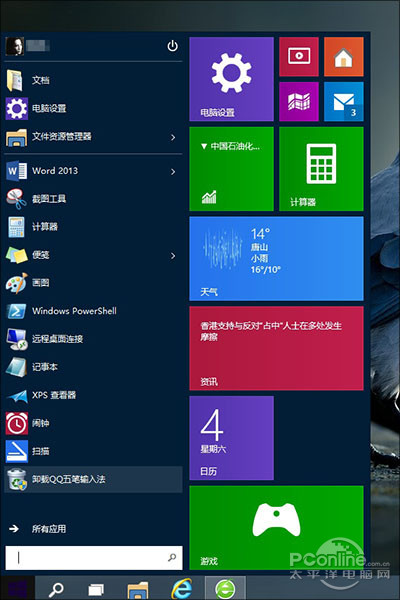Launch Internet Explorer from taskbar

[x=181, y=589]
